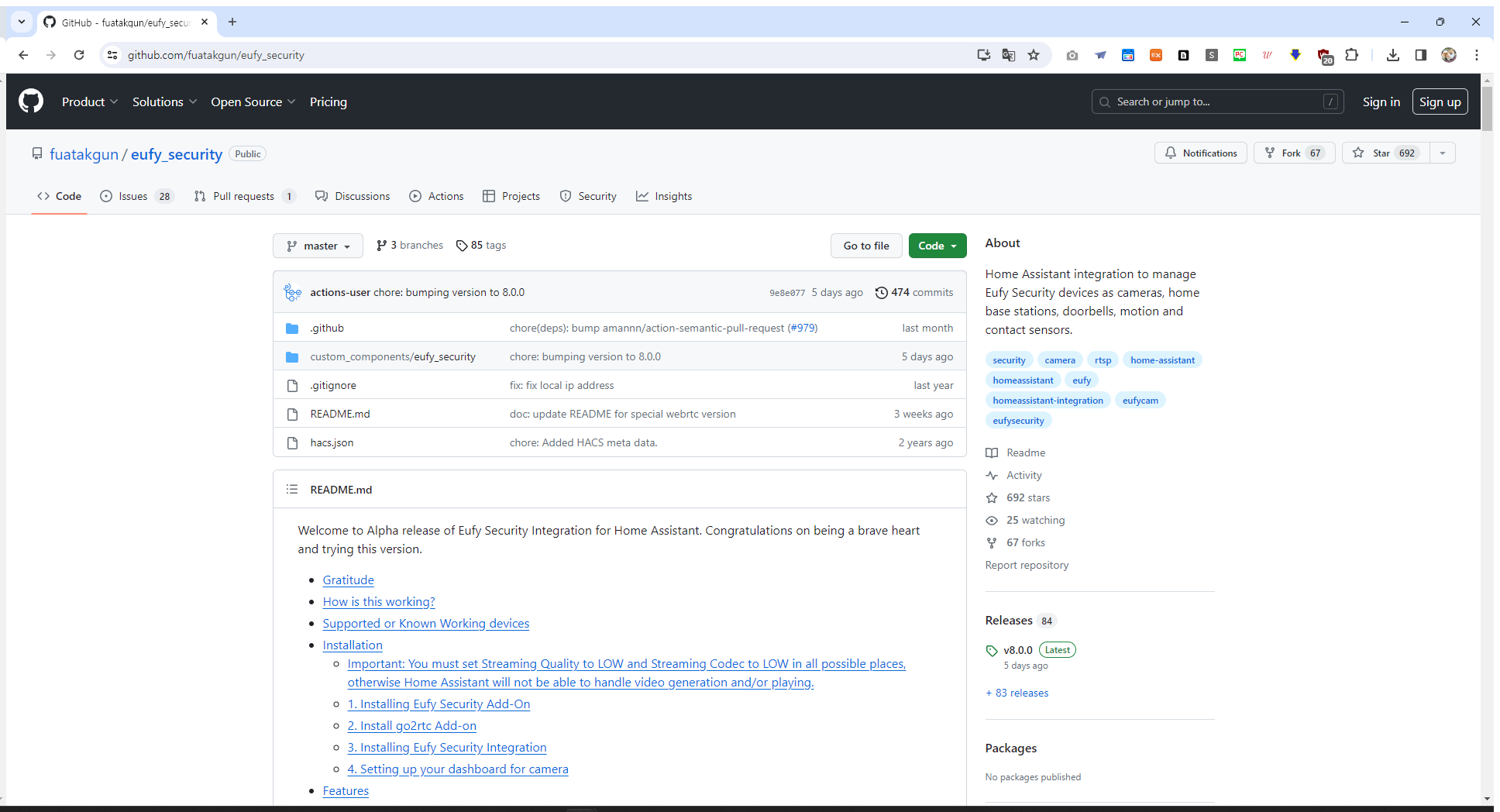Click the translate page icon in the address bar
The image size is (1500, 812).
tap(1009, 55)
